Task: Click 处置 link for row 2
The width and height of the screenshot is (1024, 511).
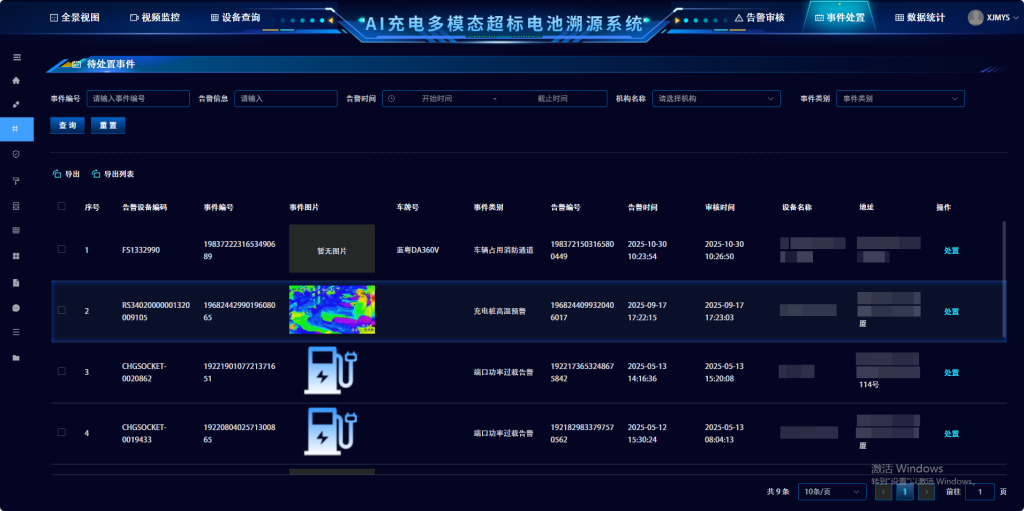Action: pos(951,311)
